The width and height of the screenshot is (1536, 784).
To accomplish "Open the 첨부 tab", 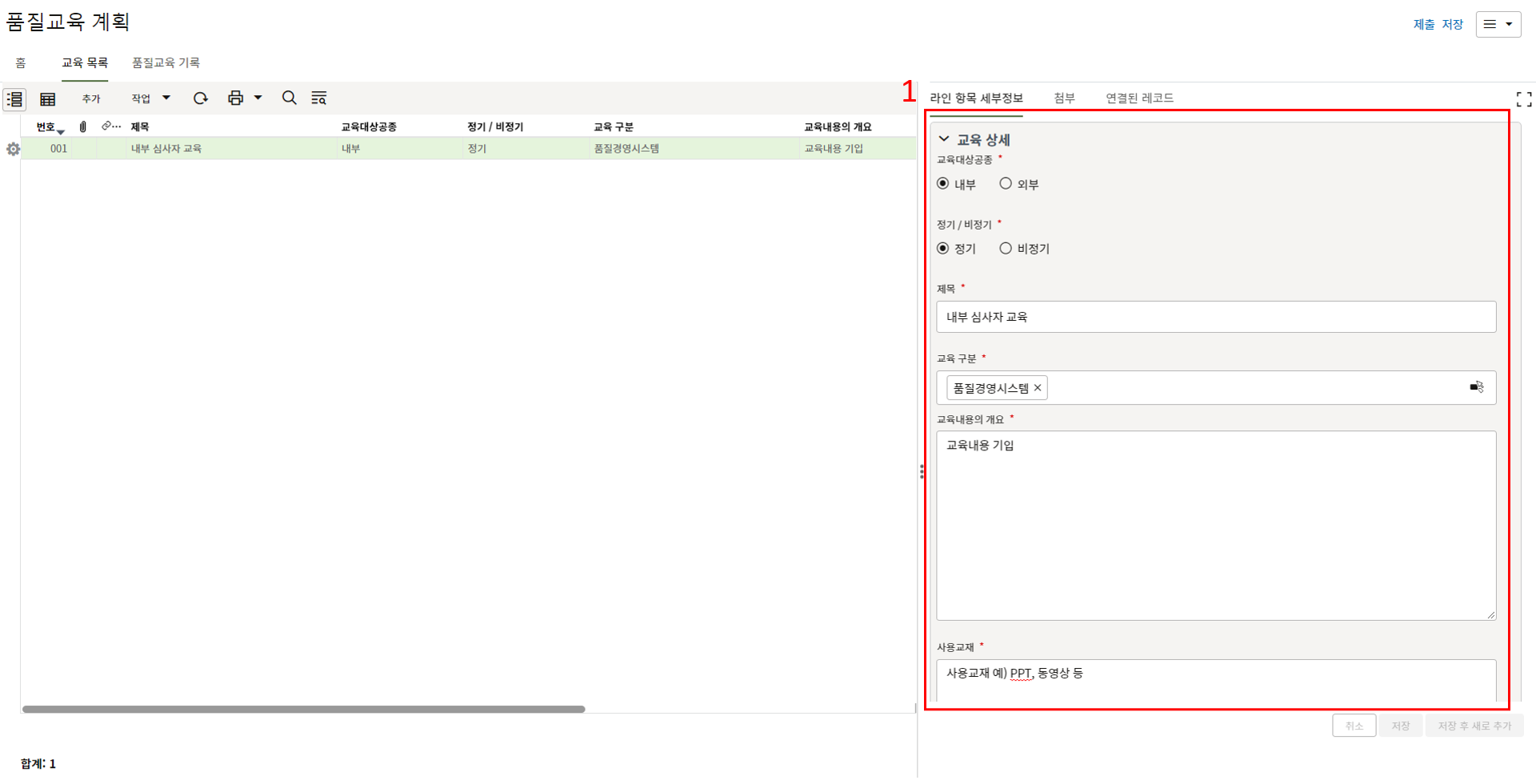I will click(x=1064, y=98).
